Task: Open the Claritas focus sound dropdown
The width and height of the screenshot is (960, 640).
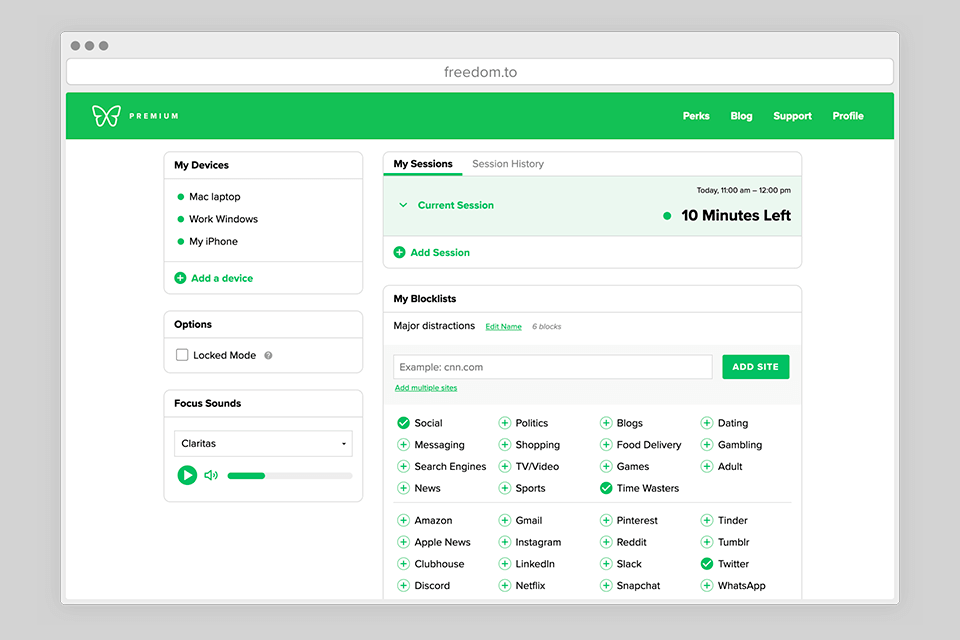Action: [x=263, y=443]
